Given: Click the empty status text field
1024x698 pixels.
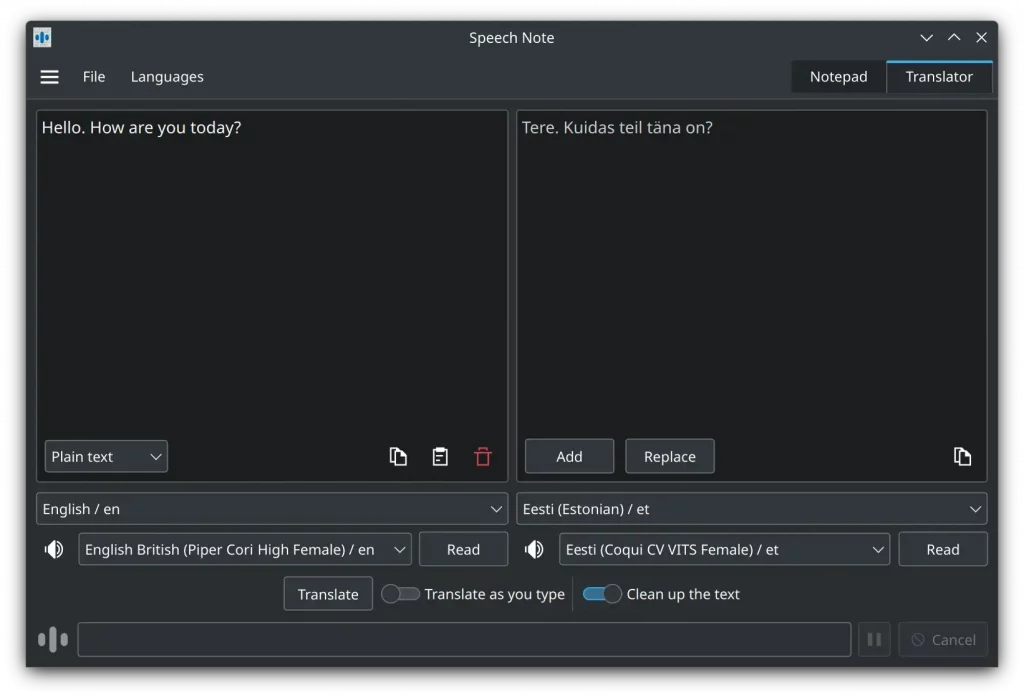Looking at the screenshot, I should pyautogui.click(x=464, y=639).
